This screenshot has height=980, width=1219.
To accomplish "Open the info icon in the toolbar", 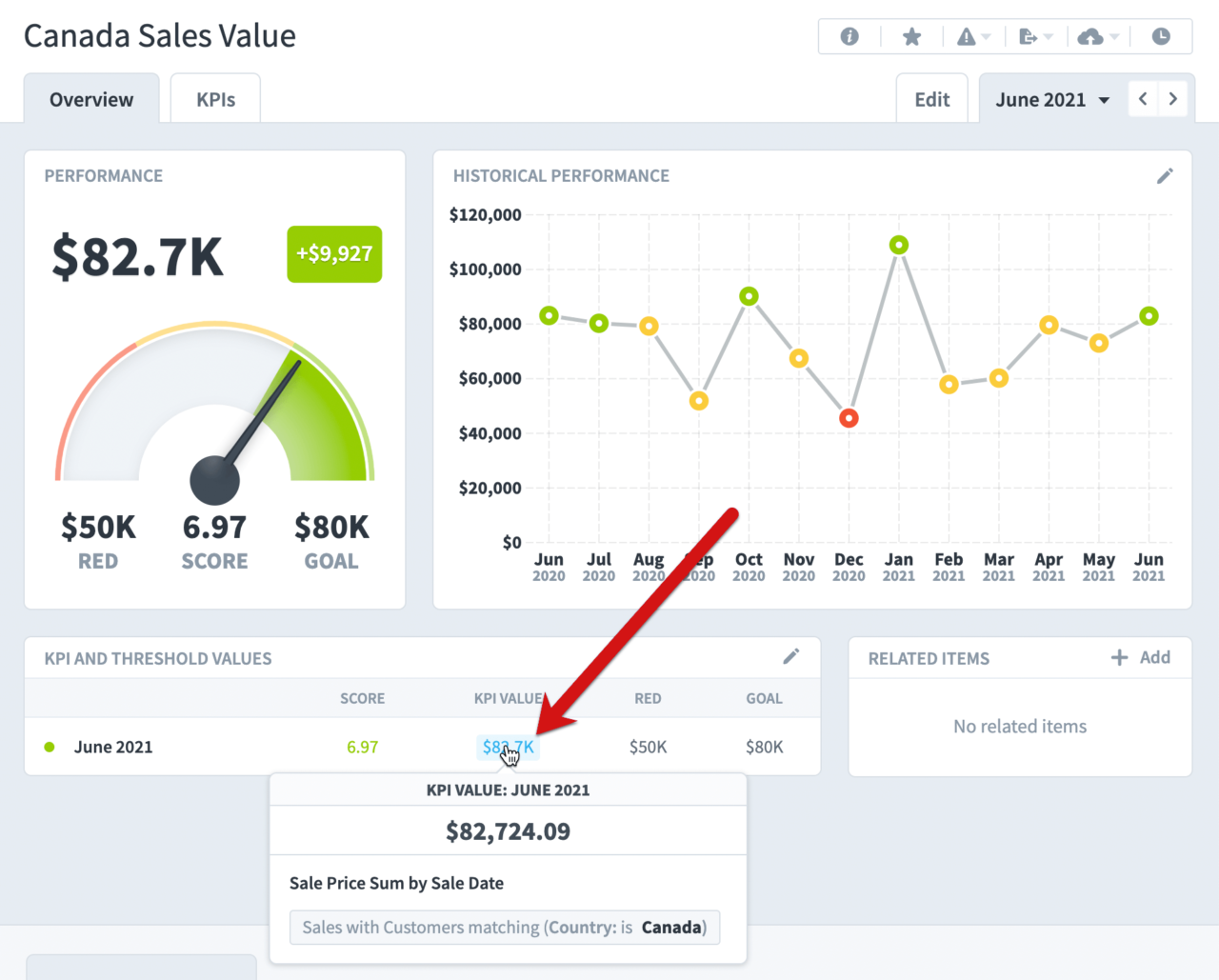I will tap(849, 36).
